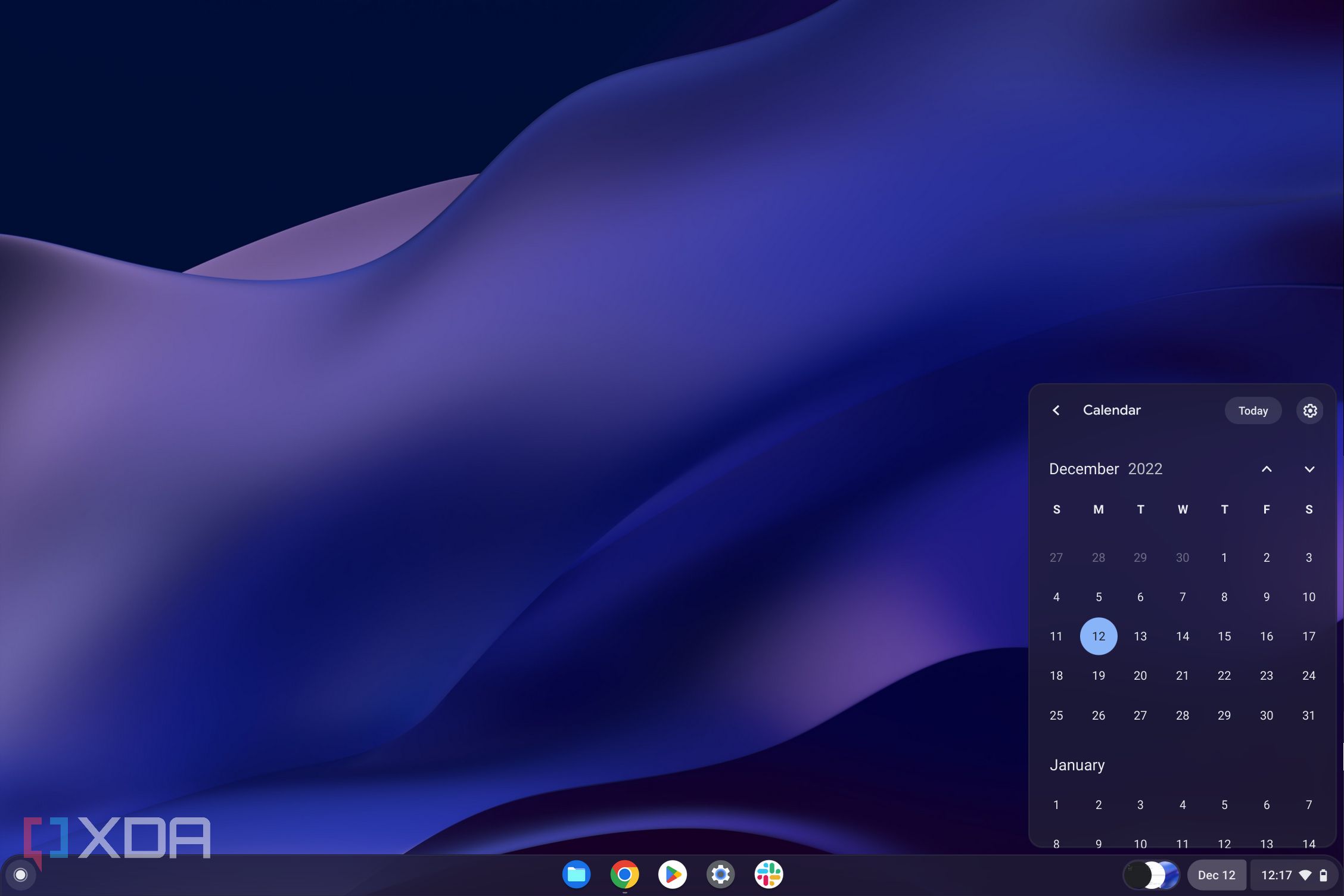Launch Slack from the shelf
The image size is (1344, 896).
[769, 875]
